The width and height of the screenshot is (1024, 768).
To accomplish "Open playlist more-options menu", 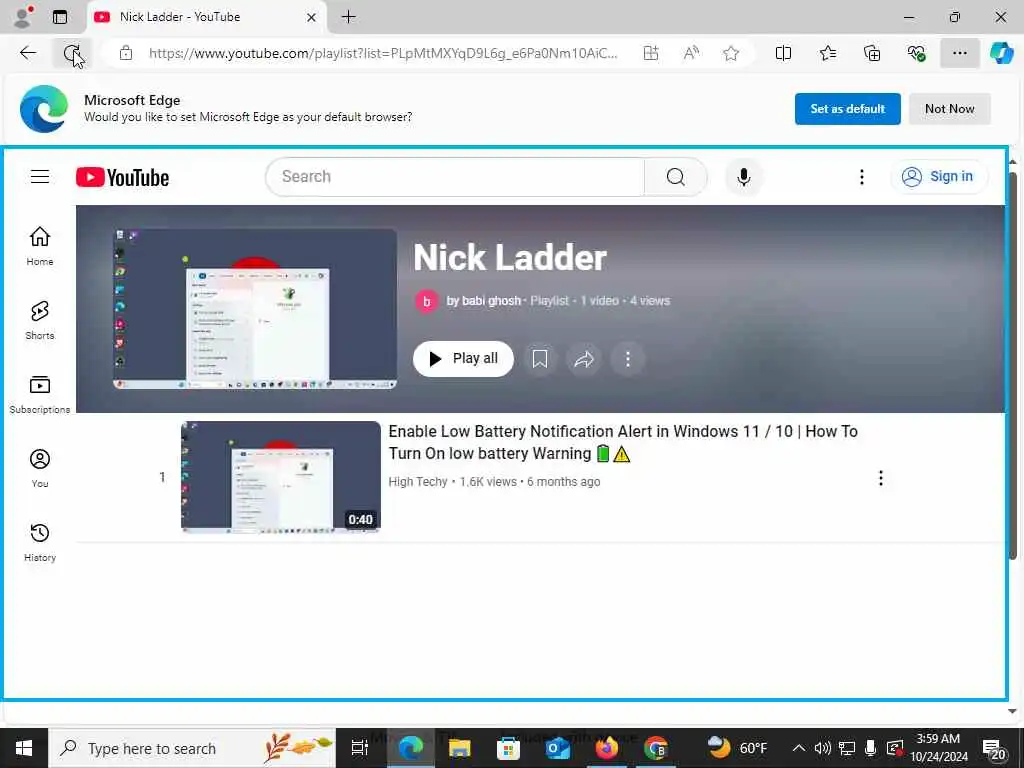I will click(x=628, y=359).
